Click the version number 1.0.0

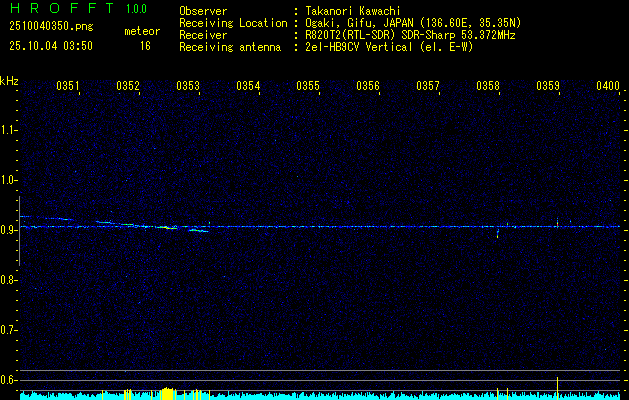tap(136, 9)
